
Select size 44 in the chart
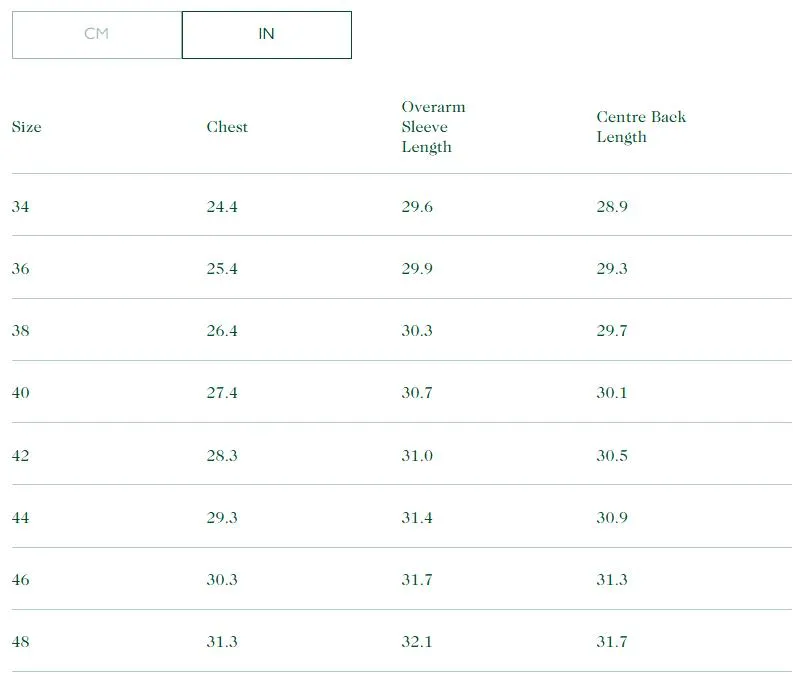pos(21,518)
